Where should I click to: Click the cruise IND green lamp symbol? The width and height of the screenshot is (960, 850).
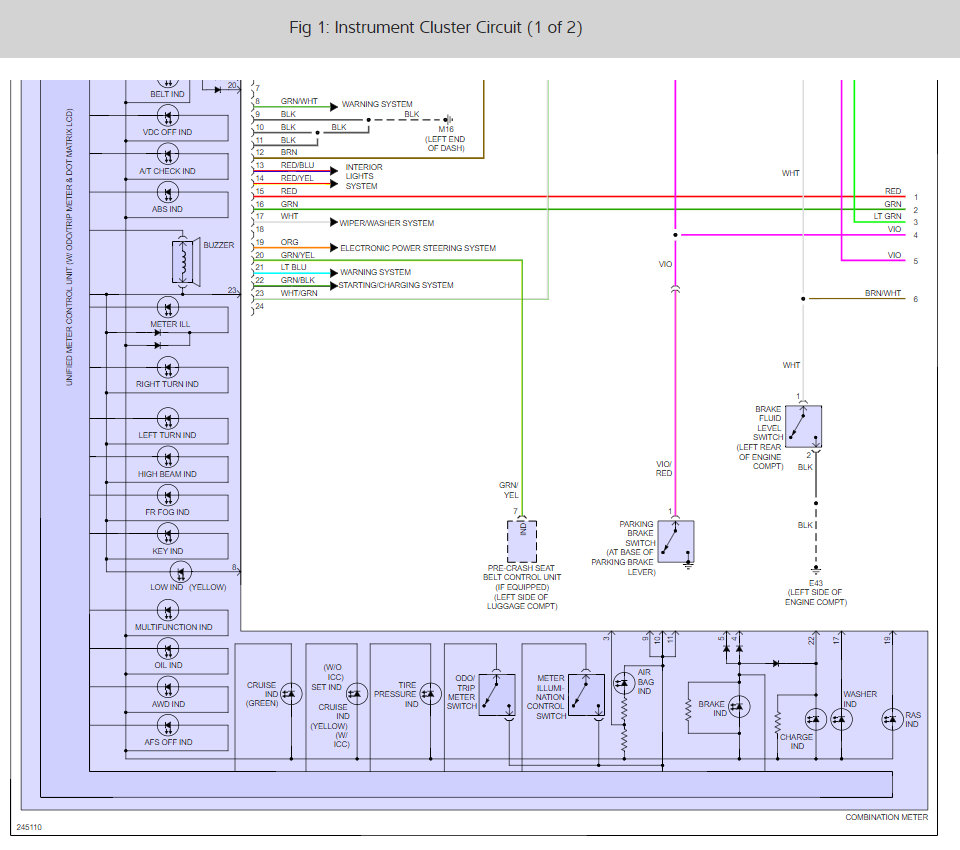(291, 694)
